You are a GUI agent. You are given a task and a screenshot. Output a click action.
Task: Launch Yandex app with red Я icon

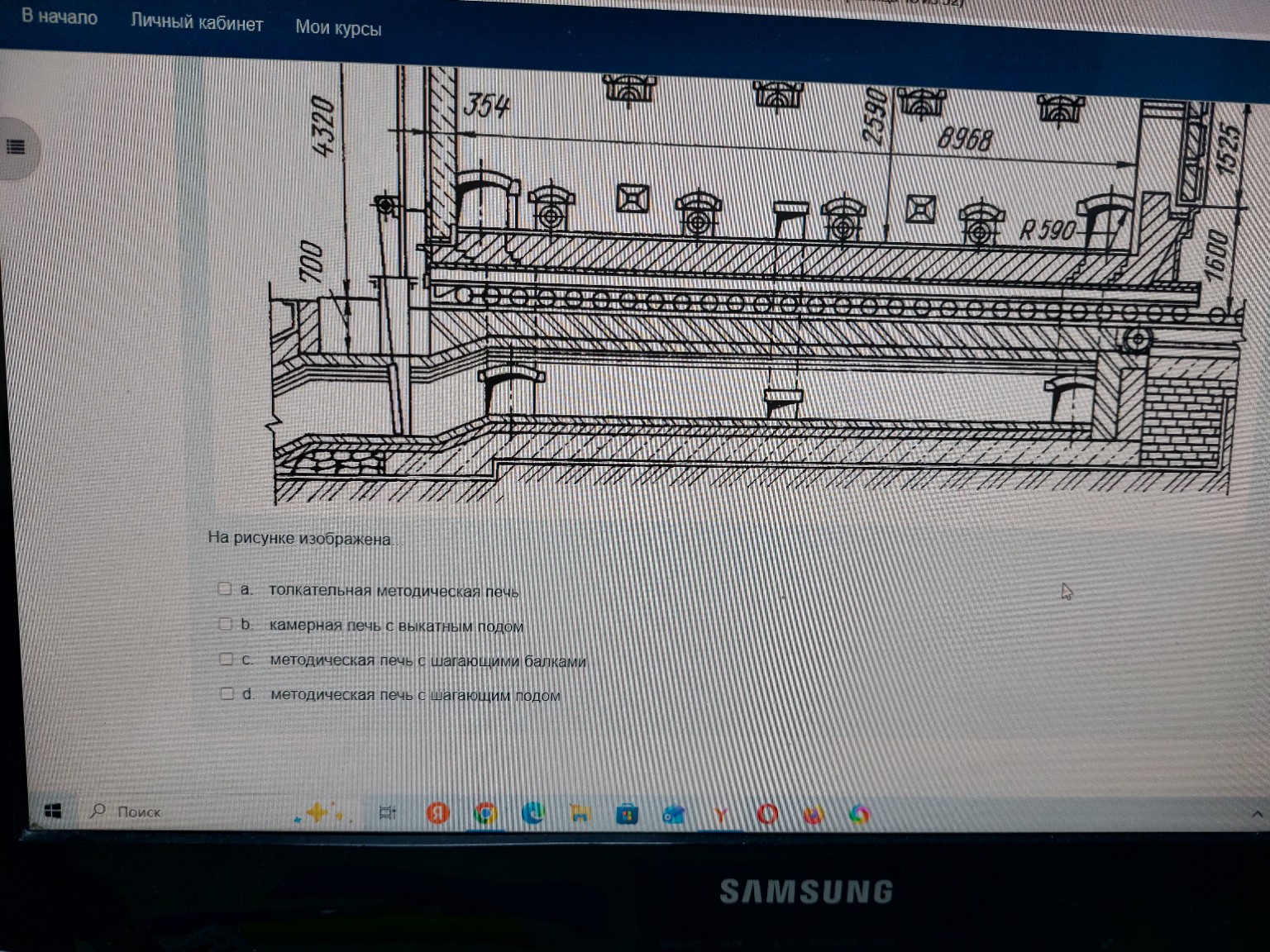437,814
